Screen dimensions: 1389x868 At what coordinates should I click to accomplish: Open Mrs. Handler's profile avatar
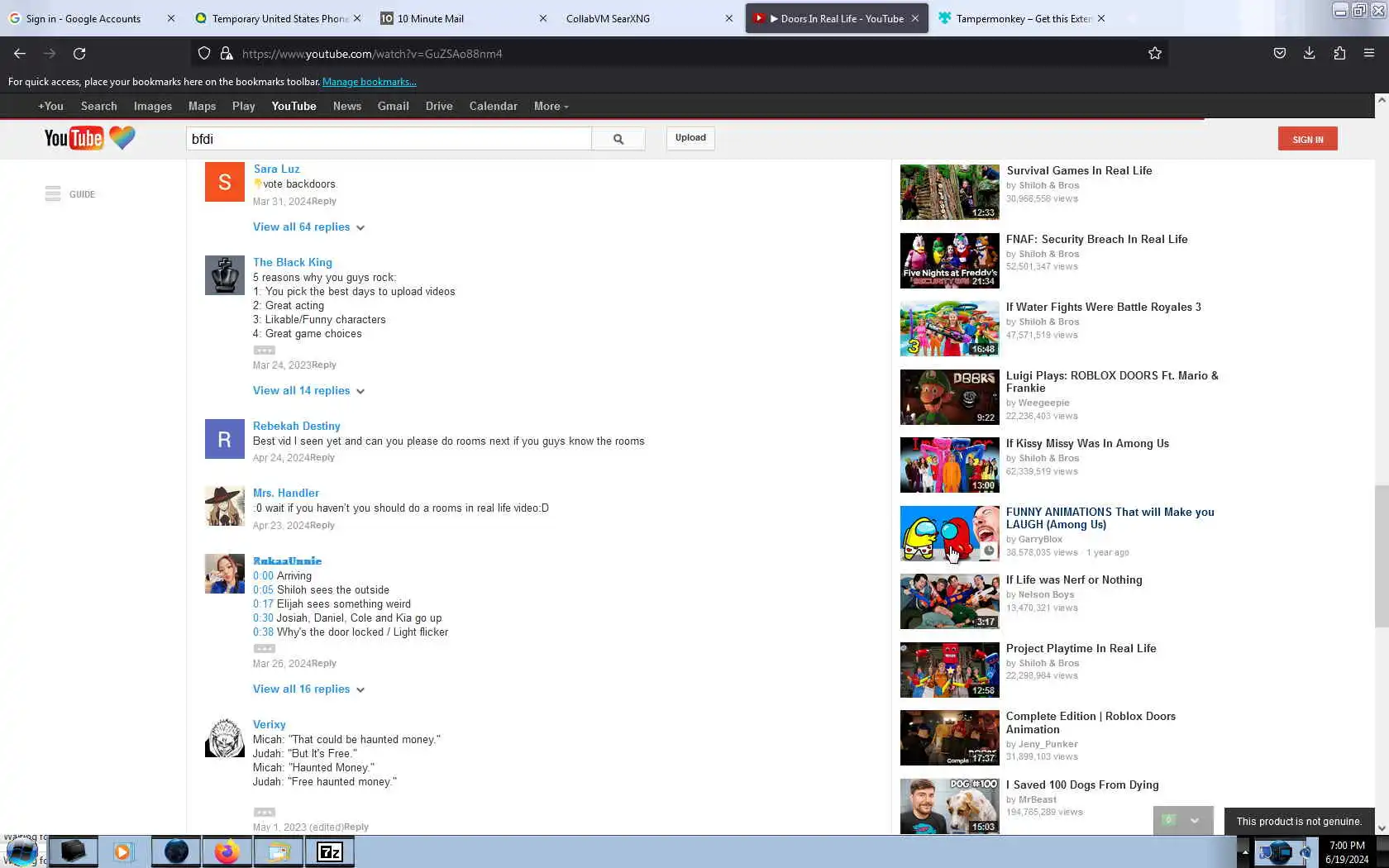[225, 506]
